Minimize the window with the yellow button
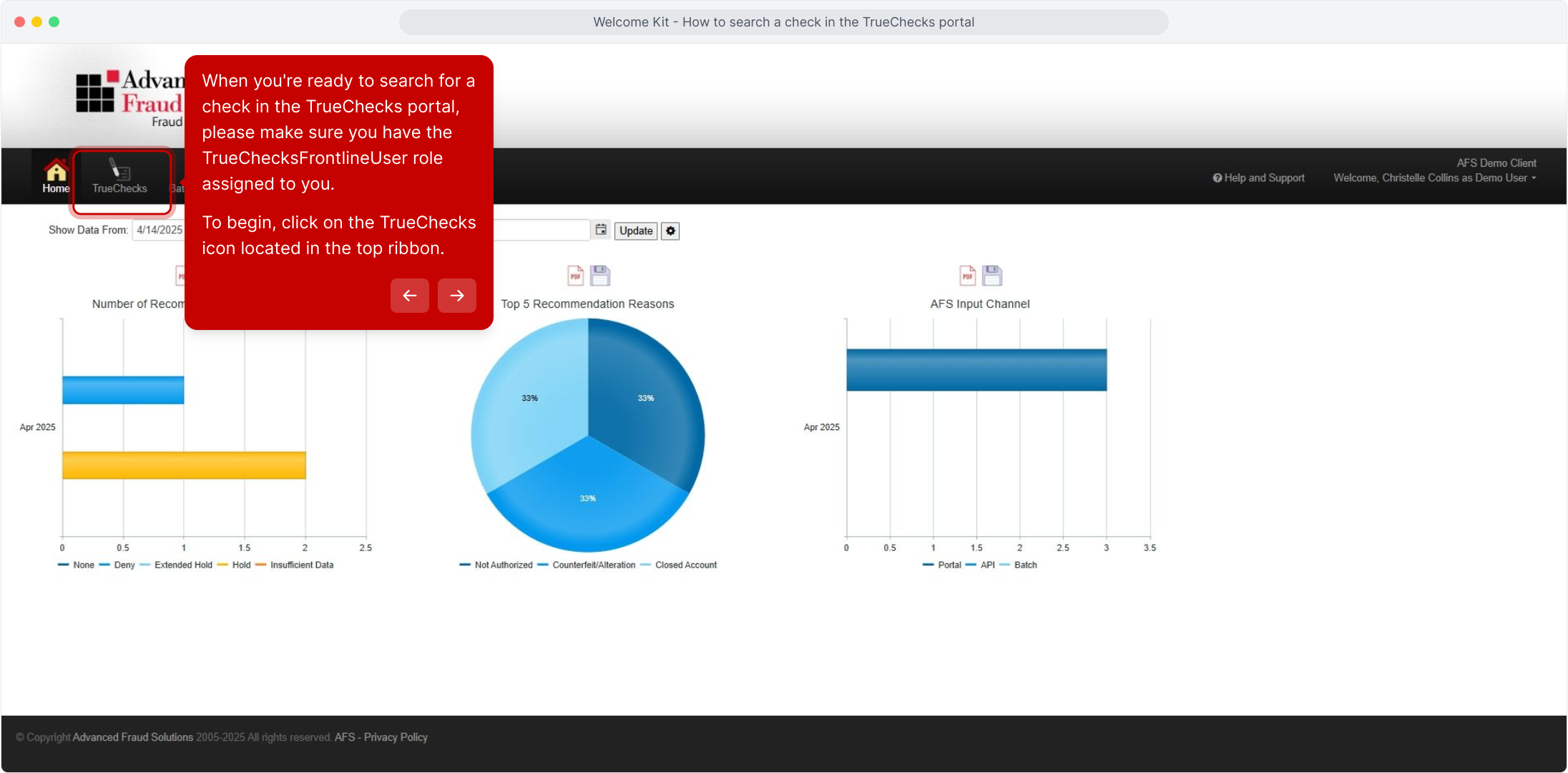The height and width of the screenshot is (773, 1568). [x=36, y=22]
